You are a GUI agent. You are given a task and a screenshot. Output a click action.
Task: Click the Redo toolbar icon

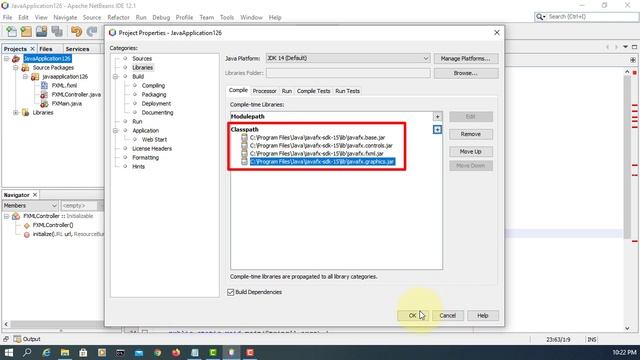92,31
